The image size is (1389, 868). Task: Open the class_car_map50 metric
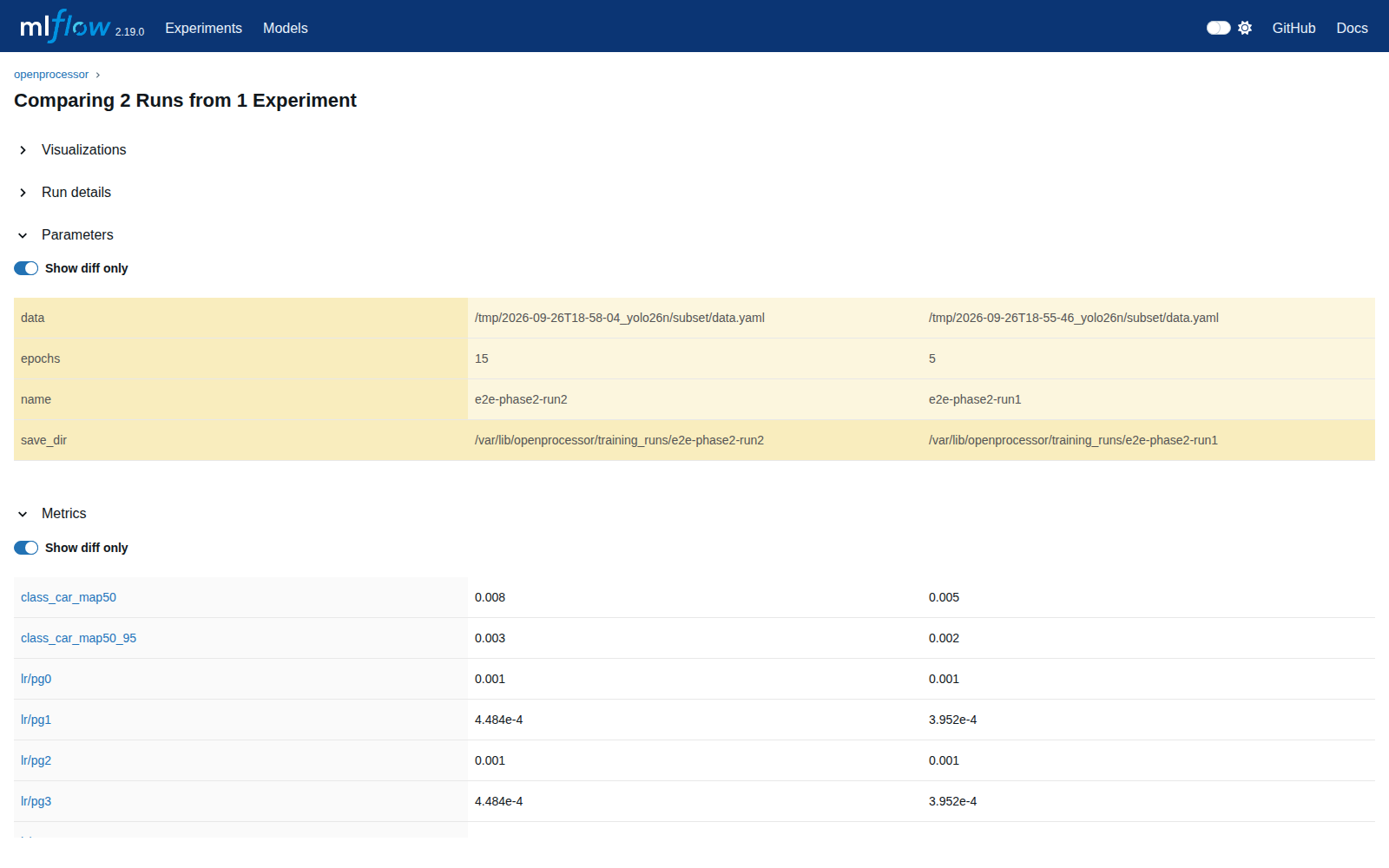pyautogui.click(x=69, y=597)
